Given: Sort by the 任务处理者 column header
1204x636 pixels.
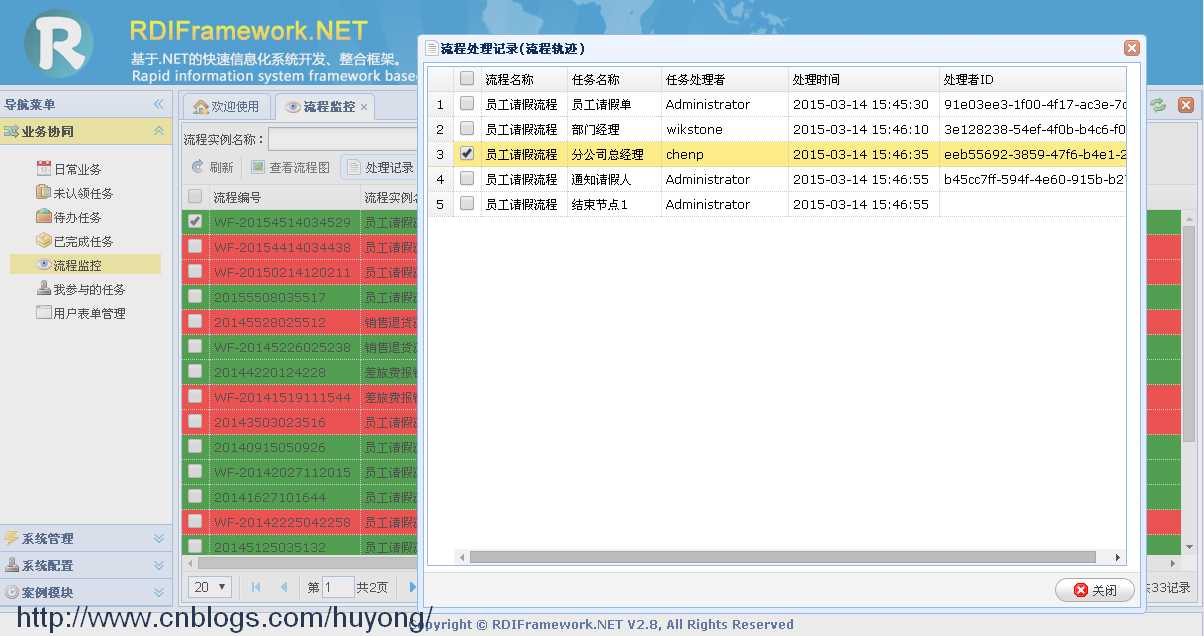Looking at the screenshot, I should coord(724,79).
